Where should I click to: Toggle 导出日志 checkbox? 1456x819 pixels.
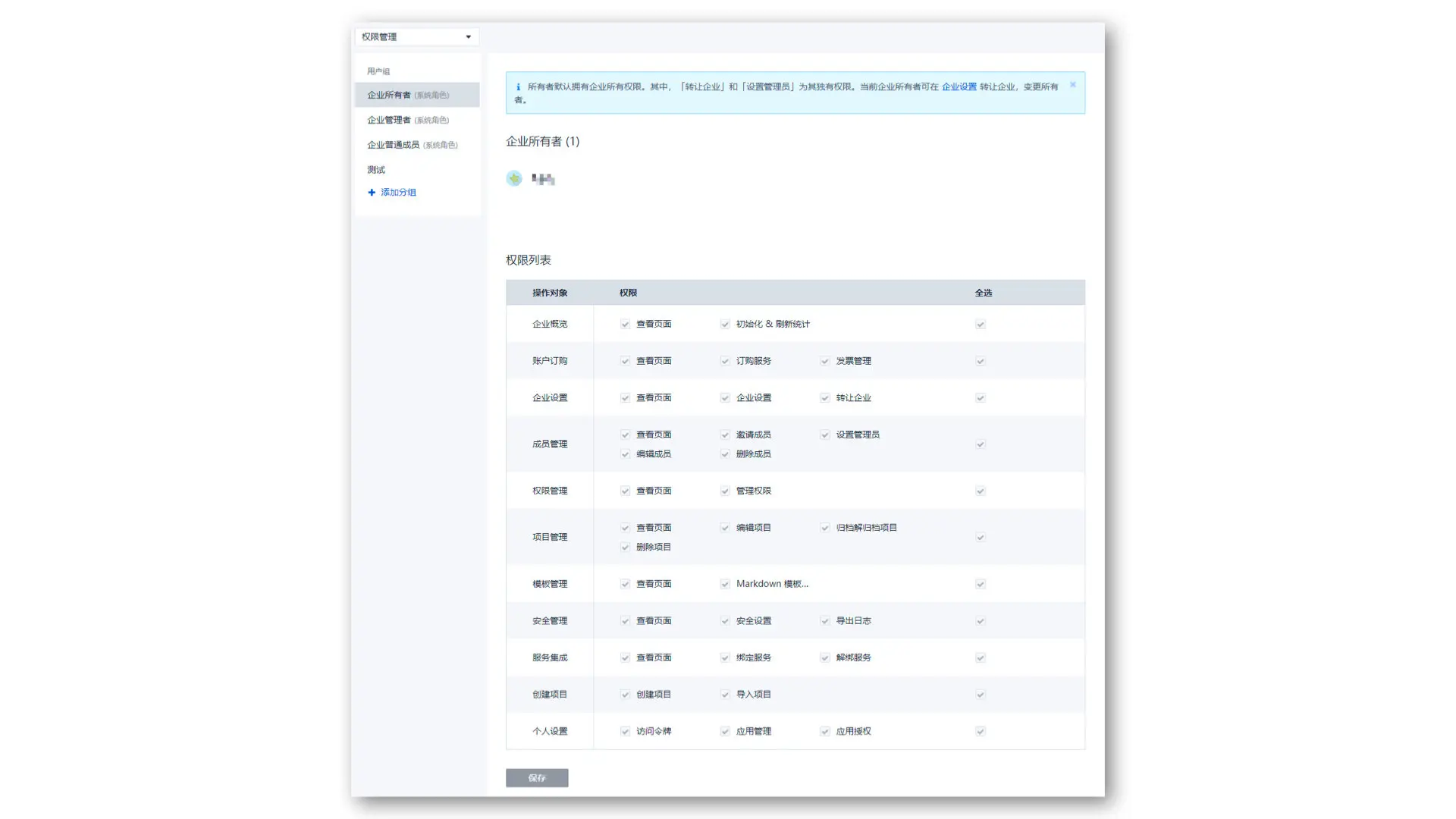coord(824,621)
